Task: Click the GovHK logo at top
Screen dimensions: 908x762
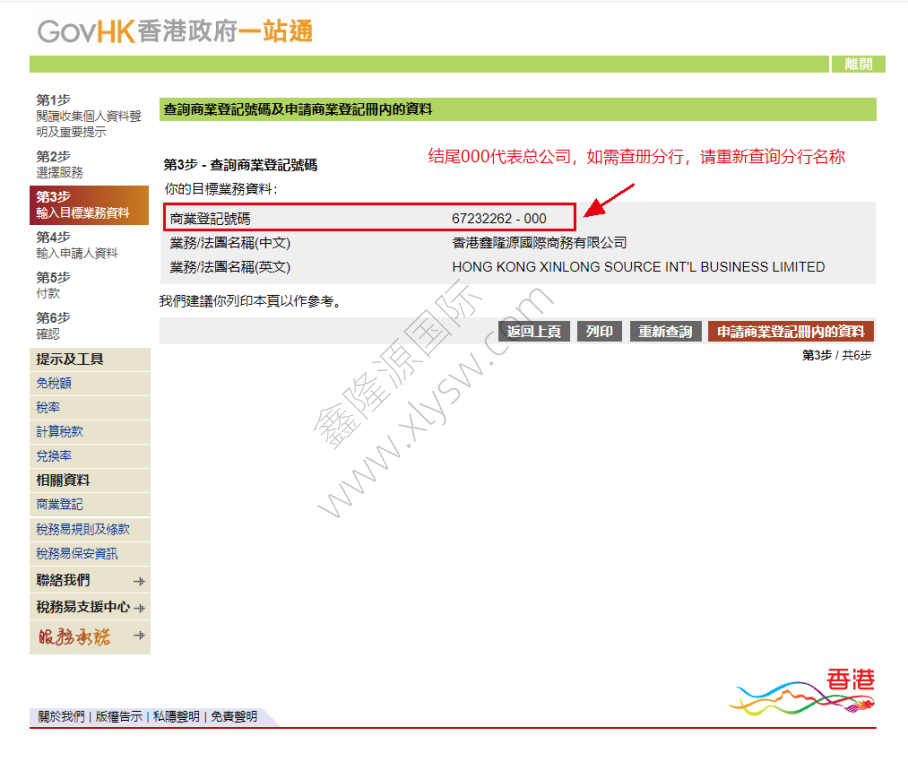Action: (x=175, y=32)
